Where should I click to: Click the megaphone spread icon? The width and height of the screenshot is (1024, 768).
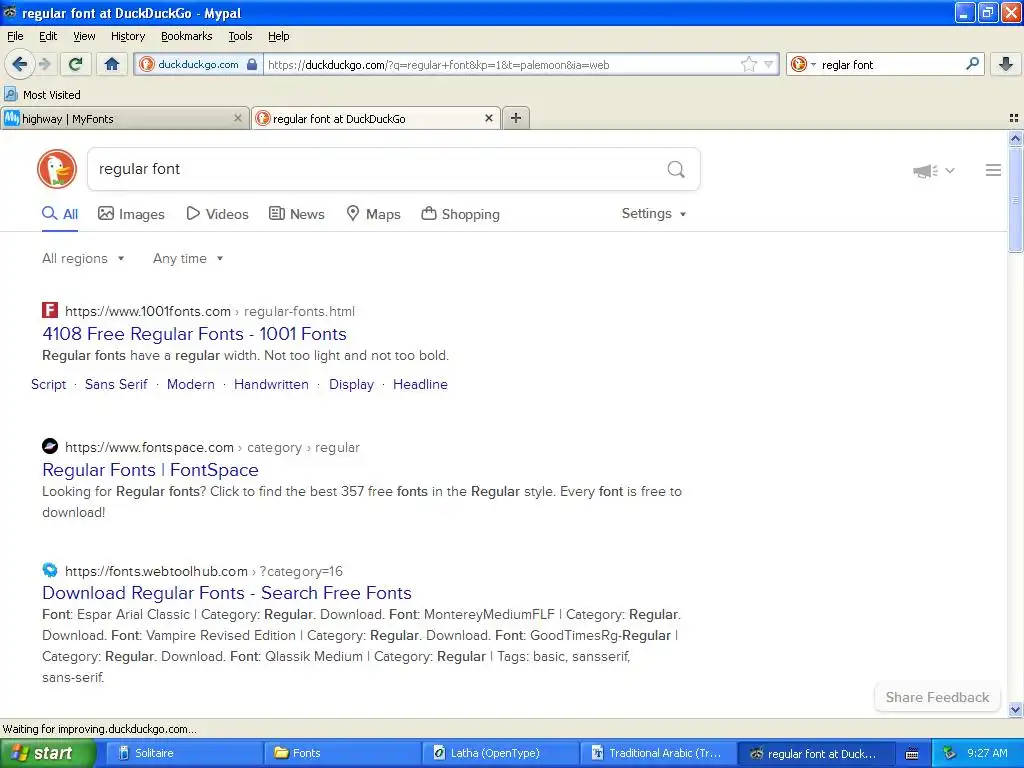(x=925, y=171)
